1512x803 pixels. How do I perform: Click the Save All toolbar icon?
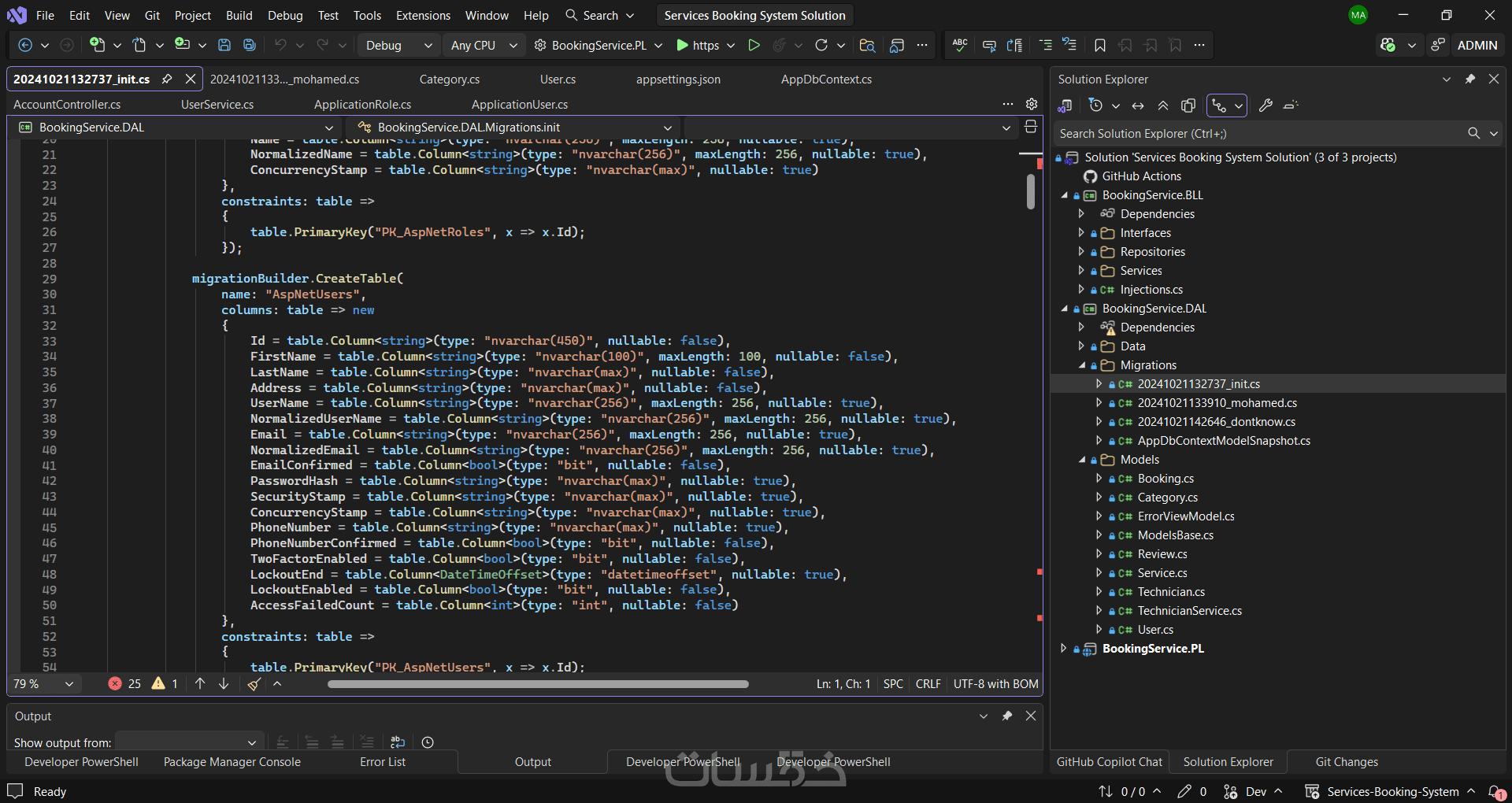click(x=250, y=45)
